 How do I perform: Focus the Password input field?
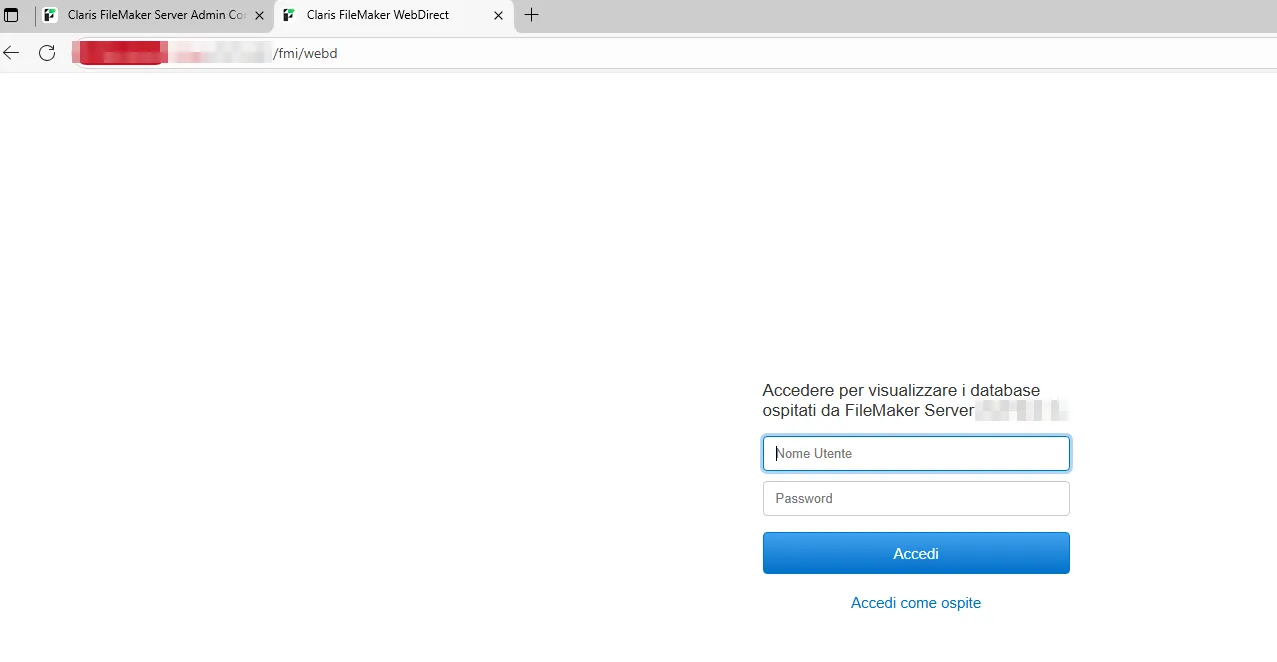[x=916, y=498]
